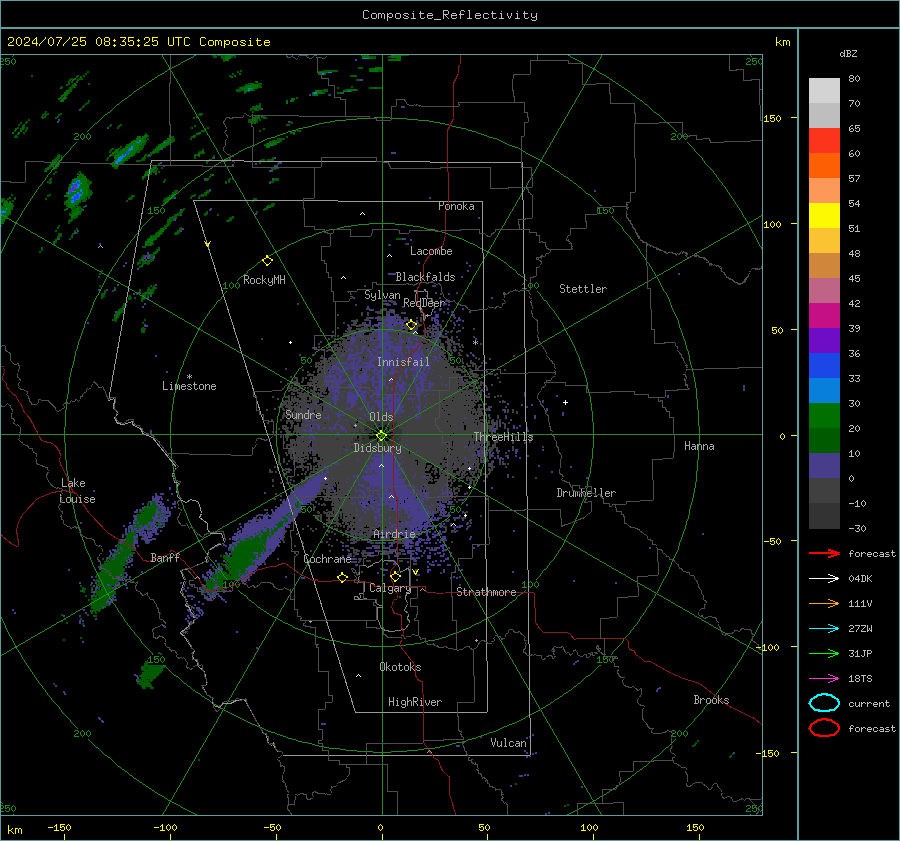Select the green 20 dBZ color swatch
This screenshot has height=841, width=900.
click(824, 415)
